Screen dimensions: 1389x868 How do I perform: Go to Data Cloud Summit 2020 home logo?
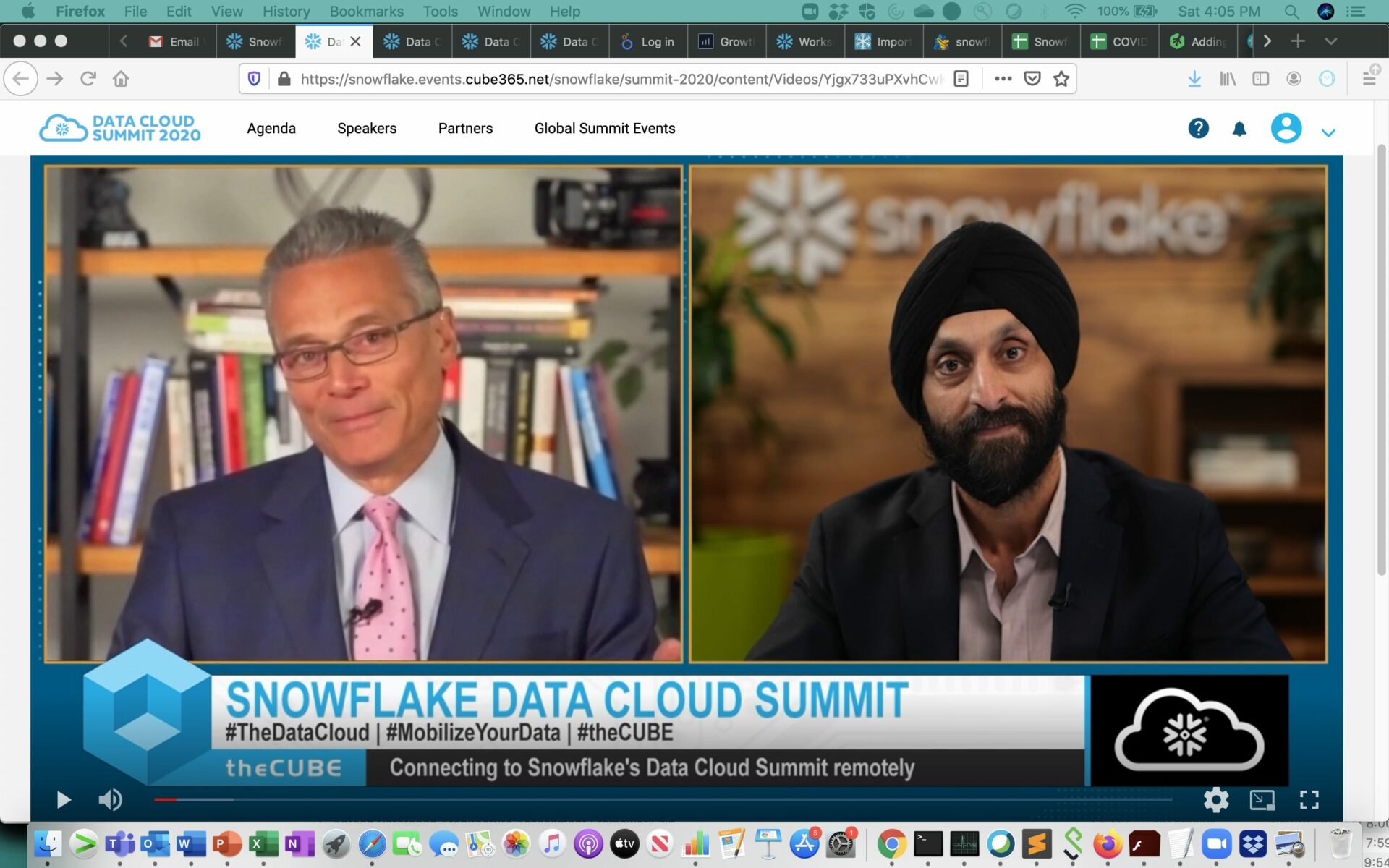(120, 128)
